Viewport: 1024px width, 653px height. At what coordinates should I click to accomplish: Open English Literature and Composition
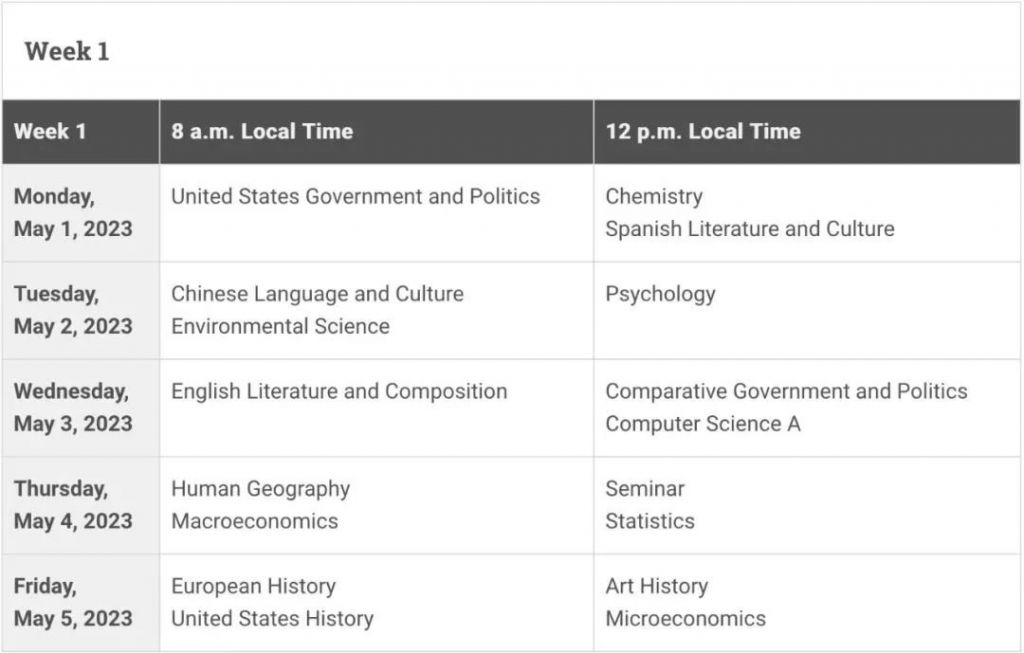(339, 392)
